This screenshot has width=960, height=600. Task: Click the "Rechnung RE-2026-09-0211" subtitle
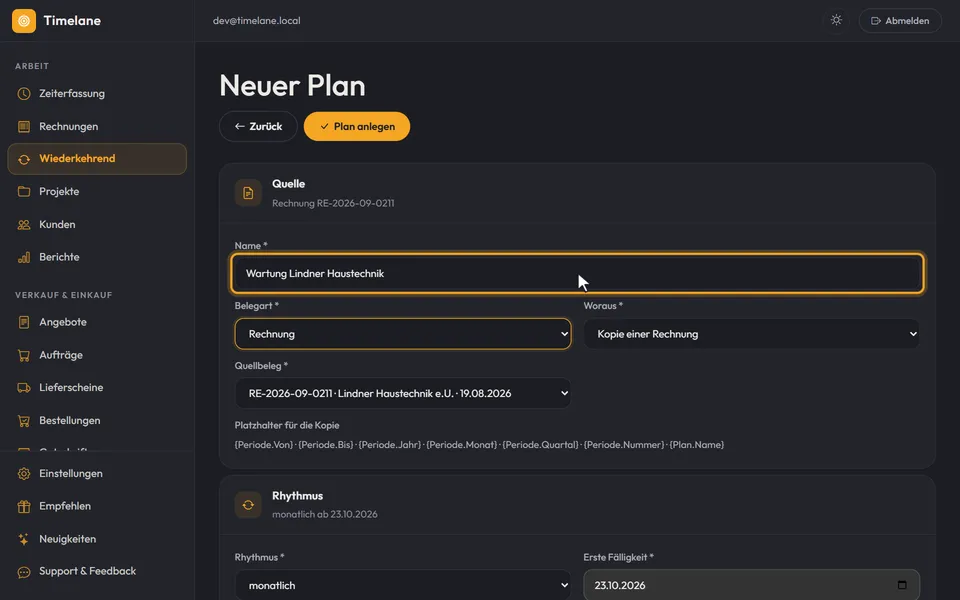333,203
